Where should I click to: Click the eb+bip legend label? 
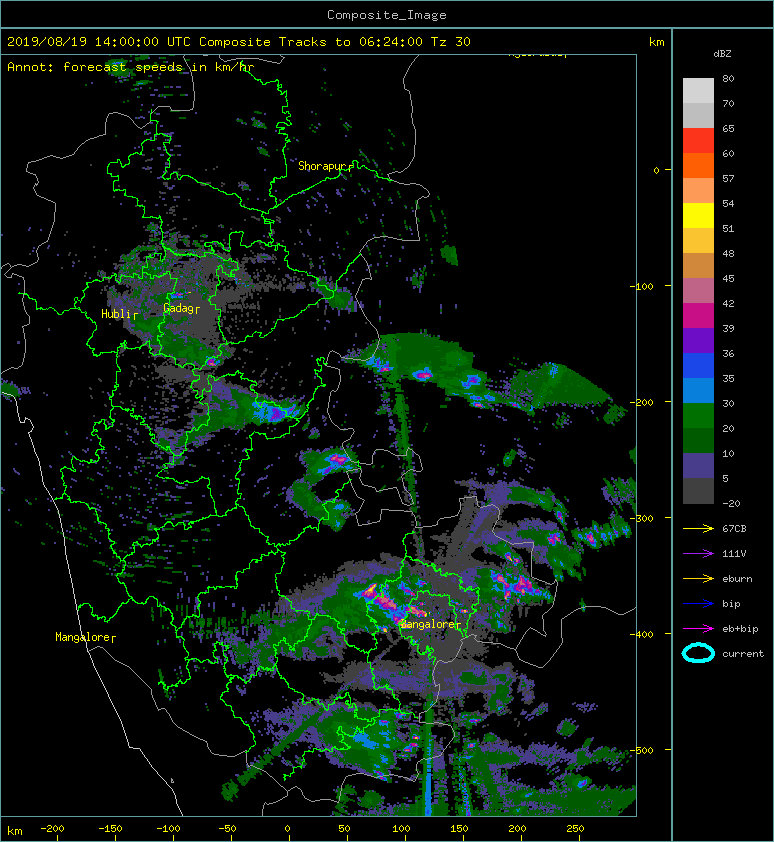coord(740,629)
